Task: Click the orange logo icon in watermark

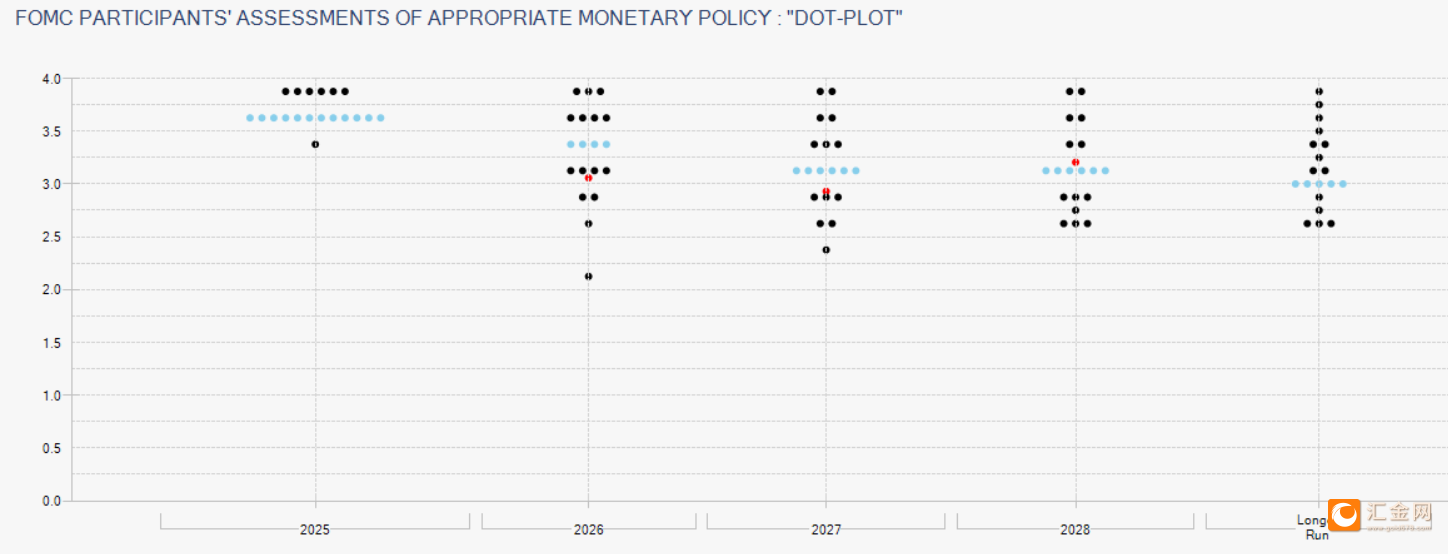Action: coord(1344,515)
